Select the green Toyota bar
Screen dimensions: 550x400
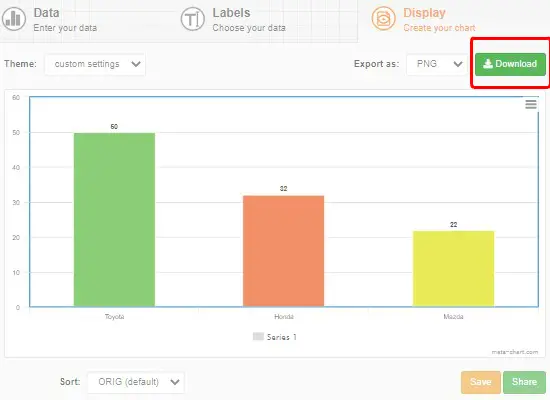click(114, 220)
